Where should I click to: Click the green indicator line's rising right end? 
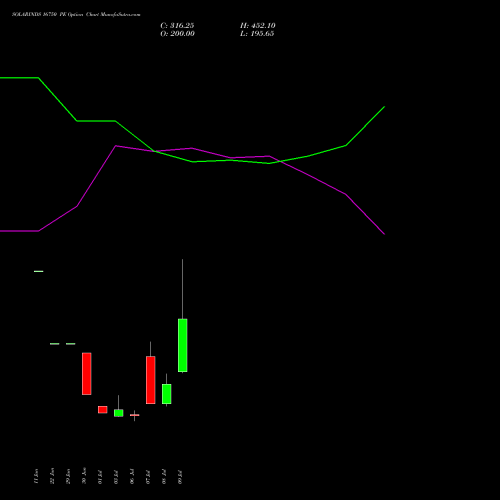pos(384,107)
